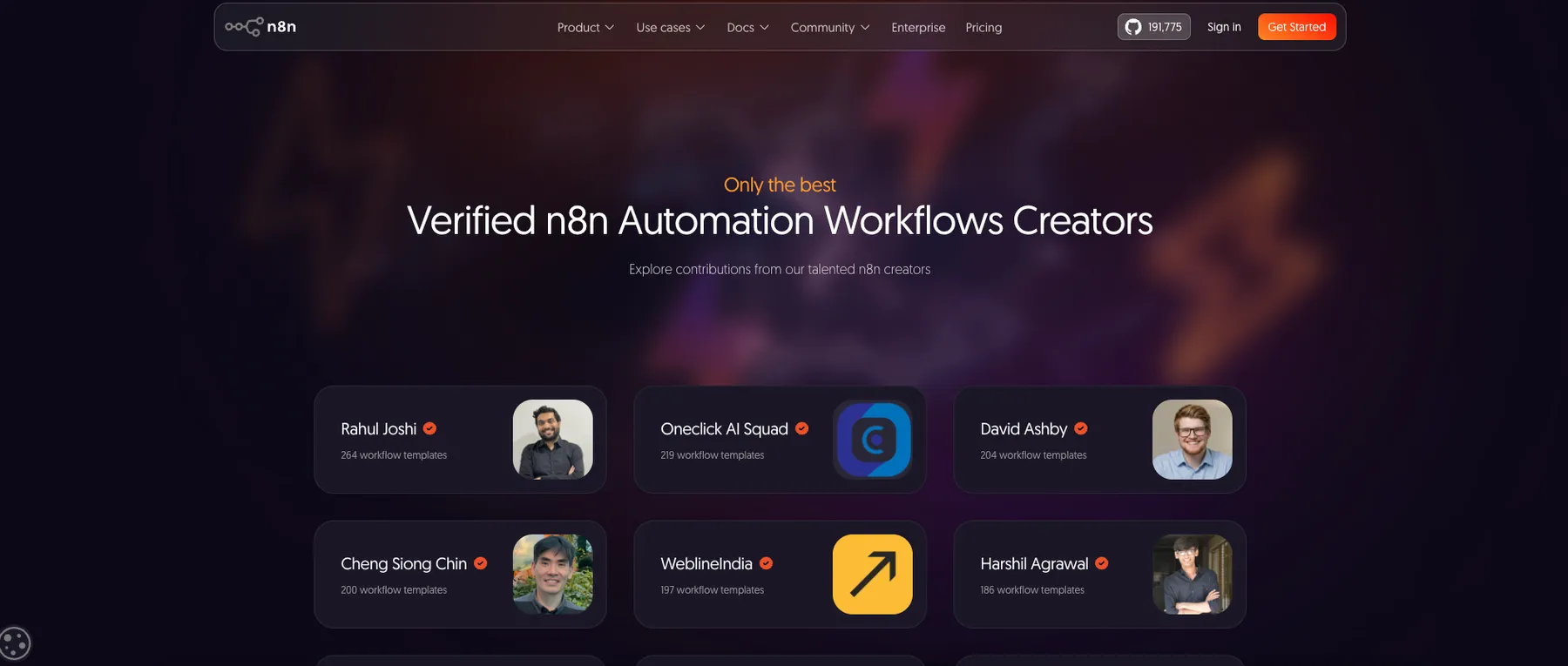1568x666 pixels.
Task: Open WeblineIndia yellow arrow logo
Action: pos(872,575)
